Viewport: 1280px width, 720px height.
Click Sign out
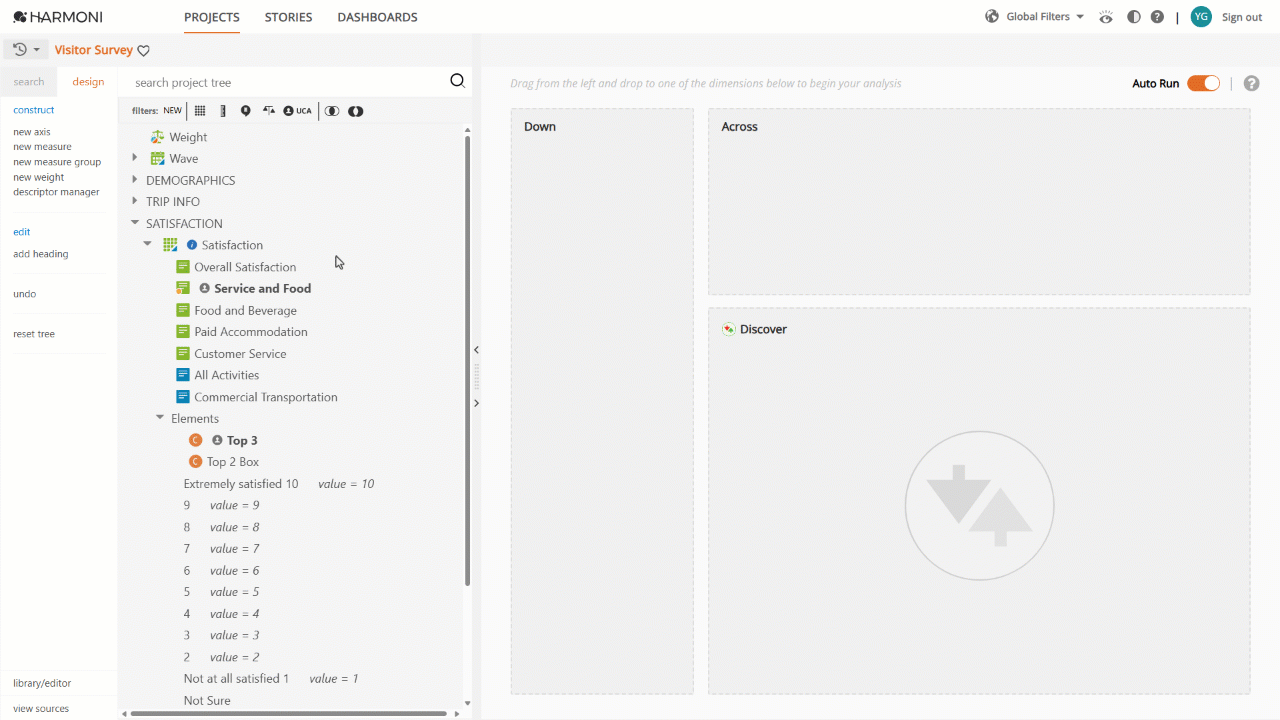pyautogui.click(x=1242, y=17)
